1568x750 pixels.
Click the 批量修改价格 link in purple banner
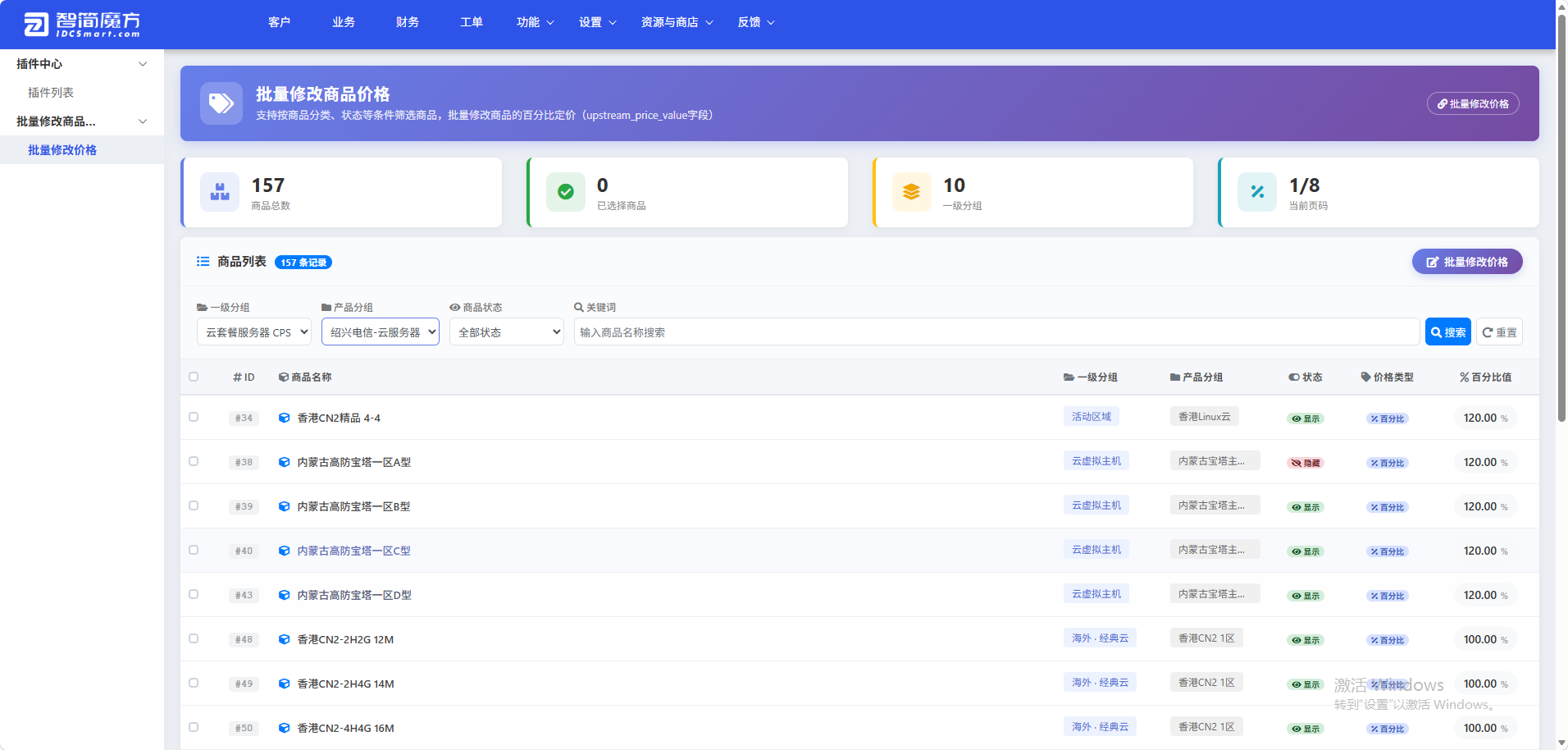click(1473, 103)
